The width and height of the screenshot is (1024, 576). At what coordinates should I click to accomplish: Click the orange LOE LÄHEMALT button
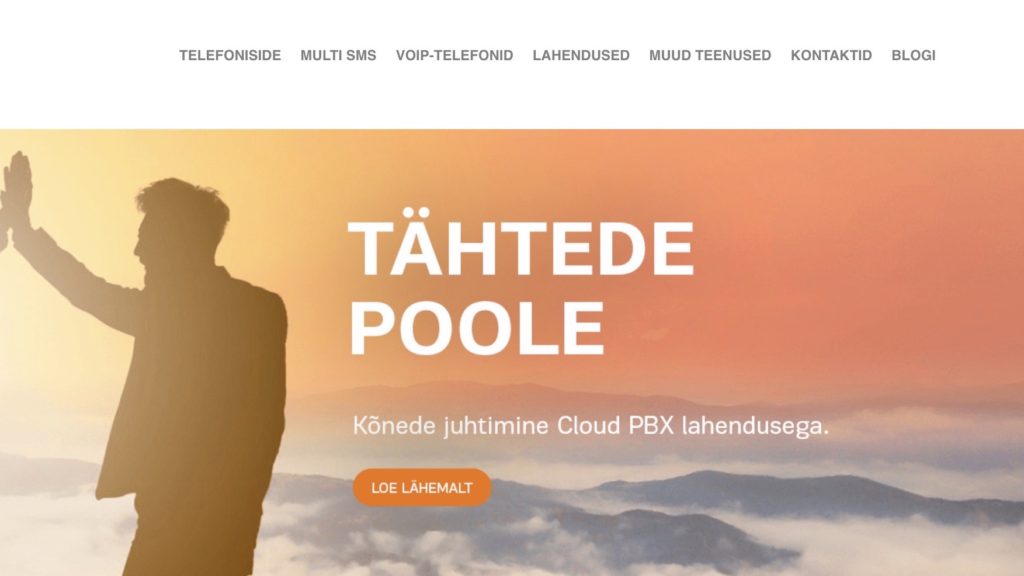[x=422, y=487]
